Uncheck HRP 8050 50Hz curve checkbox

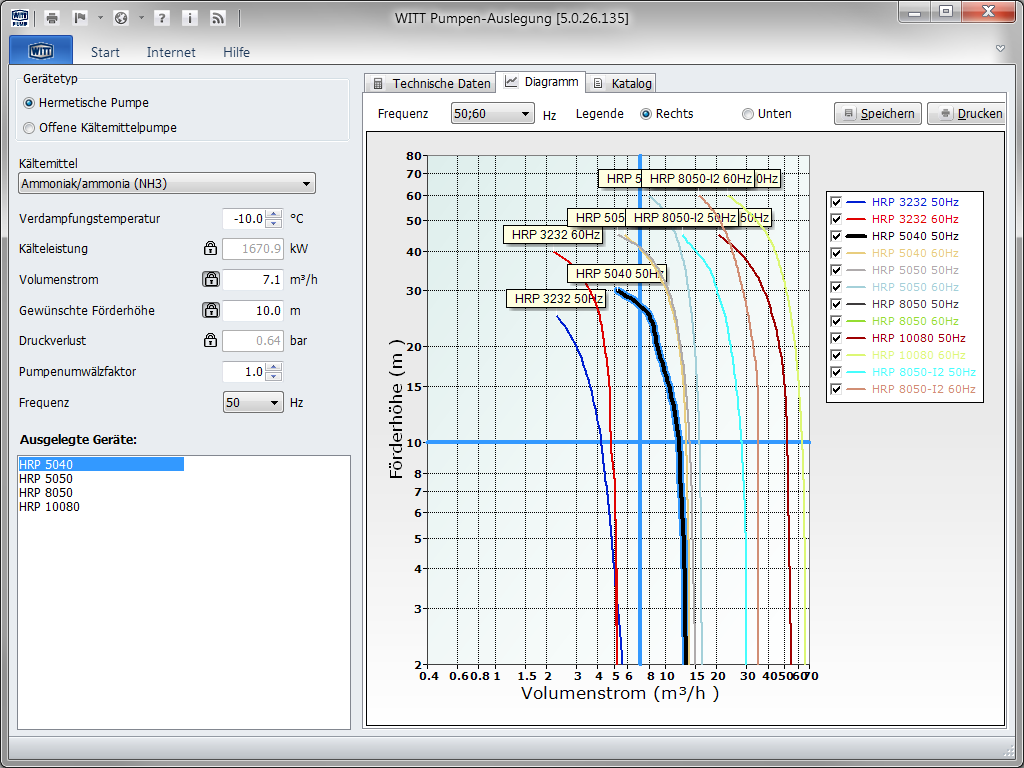click(836, 304)
